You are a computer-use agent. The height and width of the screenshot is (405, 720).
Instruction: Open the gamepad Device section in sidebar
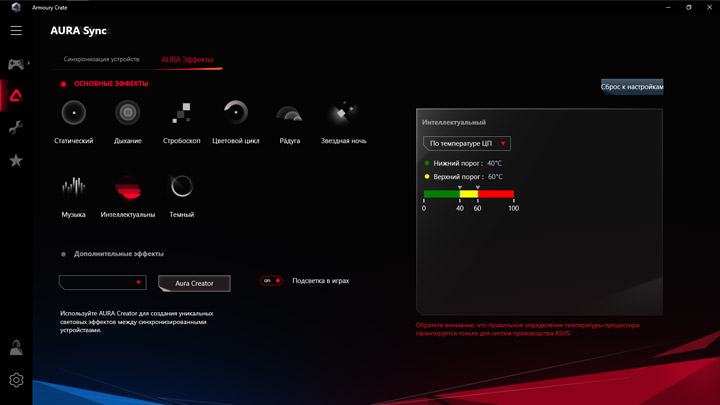tap(16, 64)
